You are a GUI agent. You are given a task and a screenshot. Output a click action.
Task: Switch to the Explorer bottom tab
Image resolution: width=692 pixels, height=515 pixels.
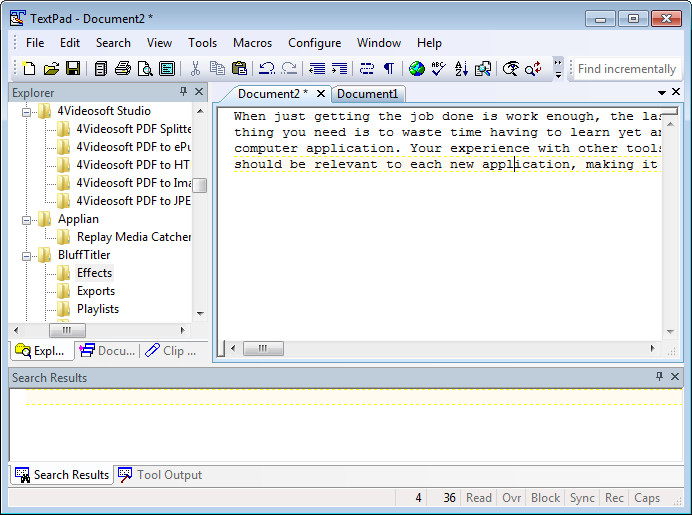point(41,351)
